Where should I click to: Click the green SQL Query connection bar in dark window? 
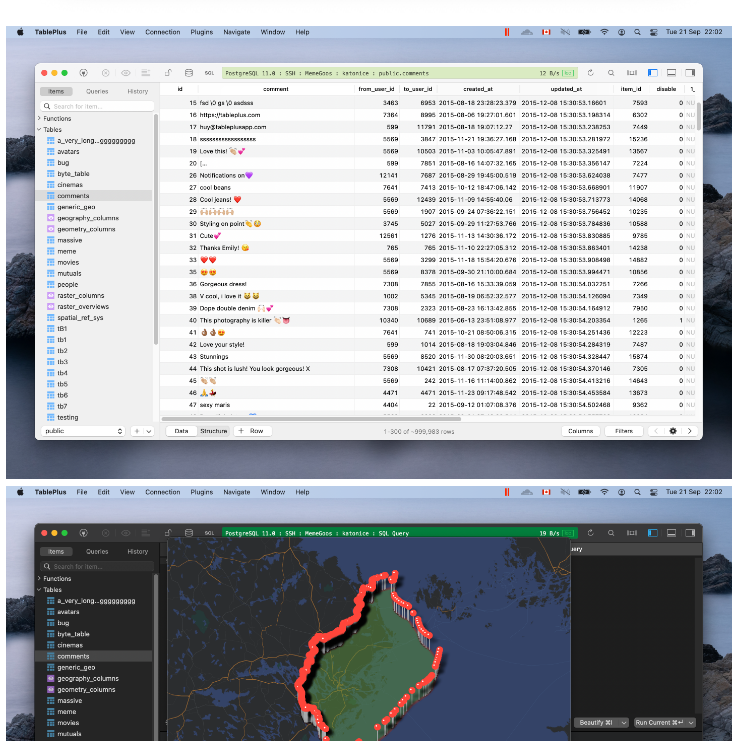(x=399, y=533)
